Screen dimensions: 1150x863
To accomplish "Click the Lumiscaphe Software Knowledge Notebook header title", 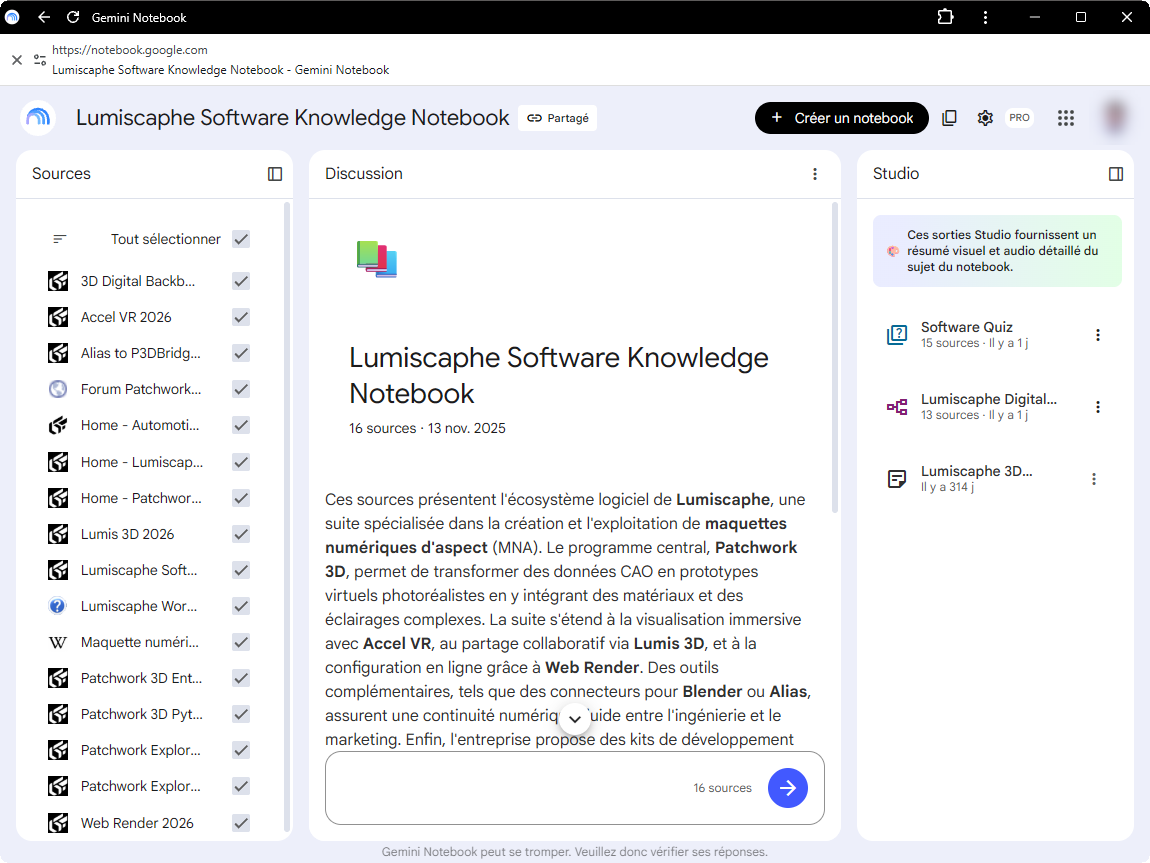I will point(293,117).
